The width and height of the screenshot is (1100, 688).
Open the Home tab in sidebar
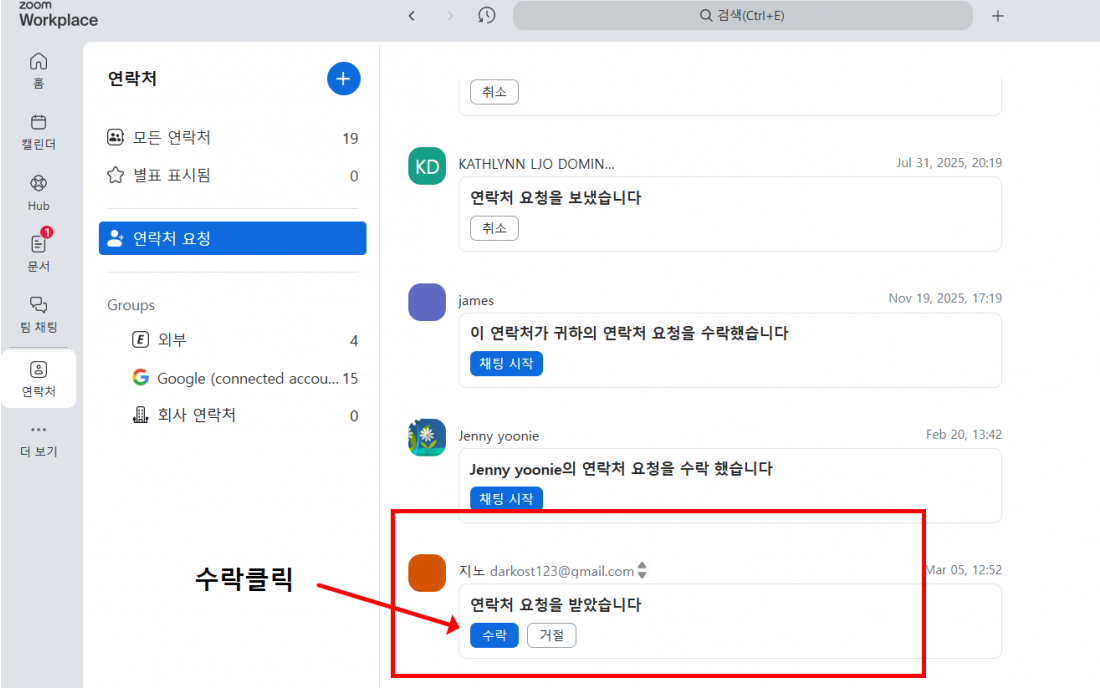coord(38,70)
